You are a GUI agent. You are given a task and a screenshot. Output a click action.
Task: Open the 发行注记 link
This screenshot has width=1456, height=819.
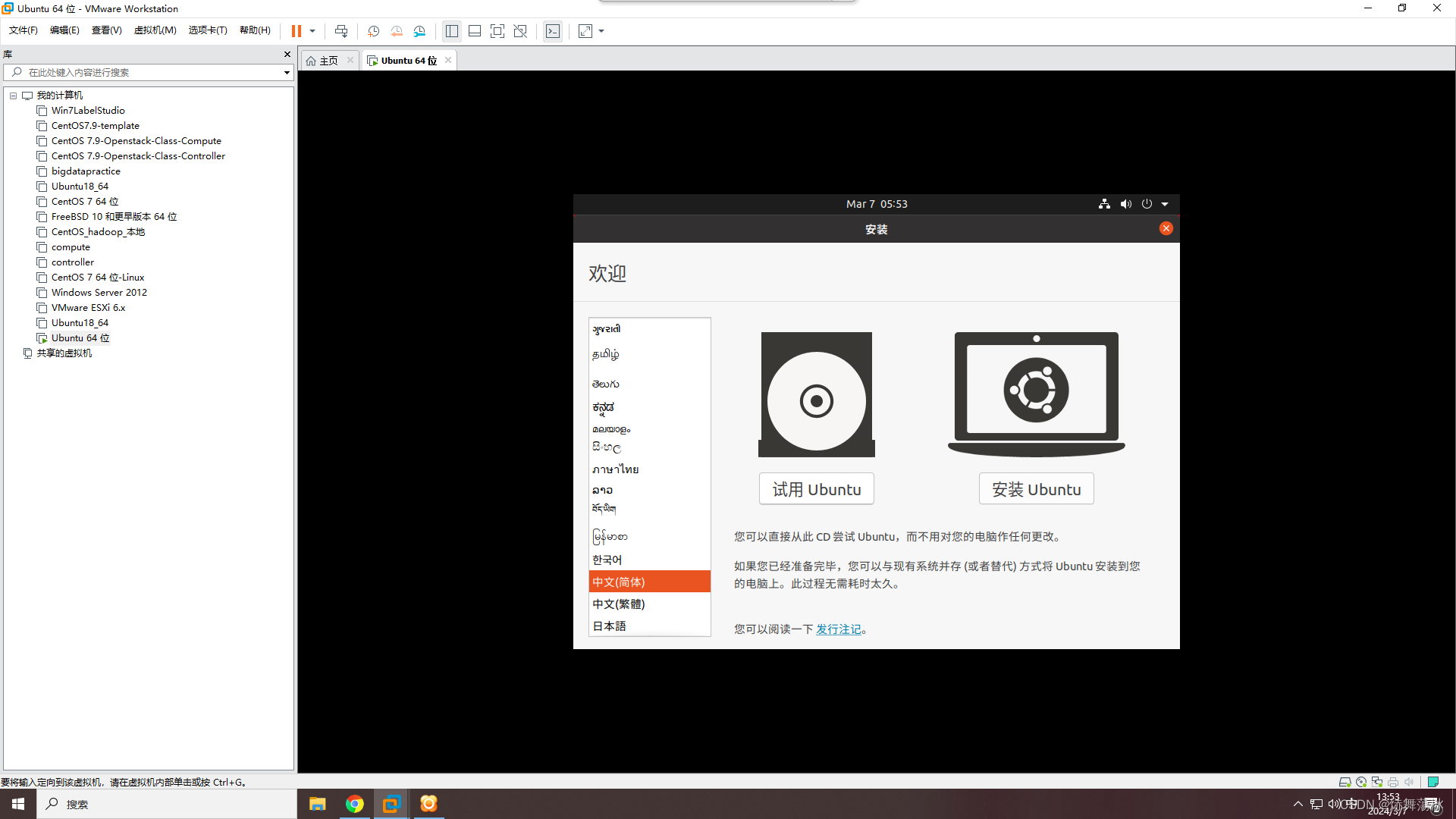click(x=839, y=629)
